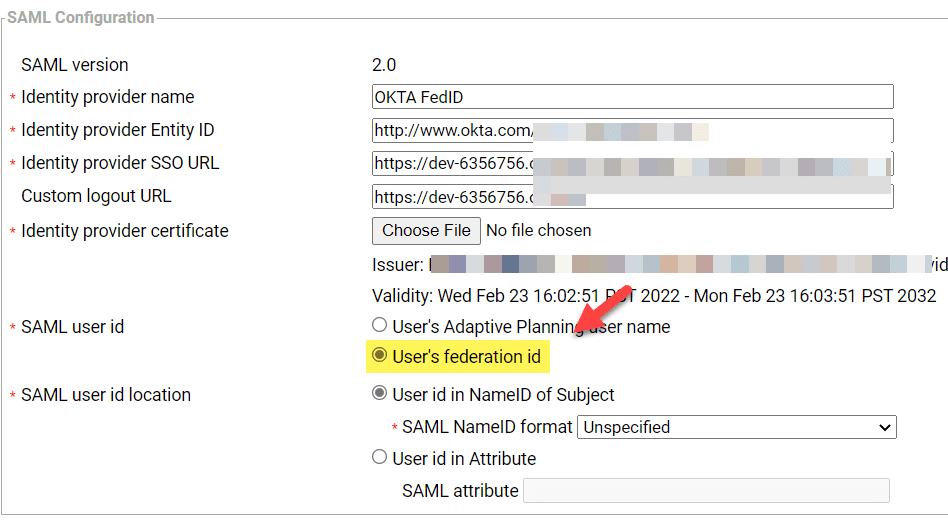Select "User's Adaptive Planning user name" radio
Image resolution: width=948 pixels, height=532 pixels.
(379, 325)
